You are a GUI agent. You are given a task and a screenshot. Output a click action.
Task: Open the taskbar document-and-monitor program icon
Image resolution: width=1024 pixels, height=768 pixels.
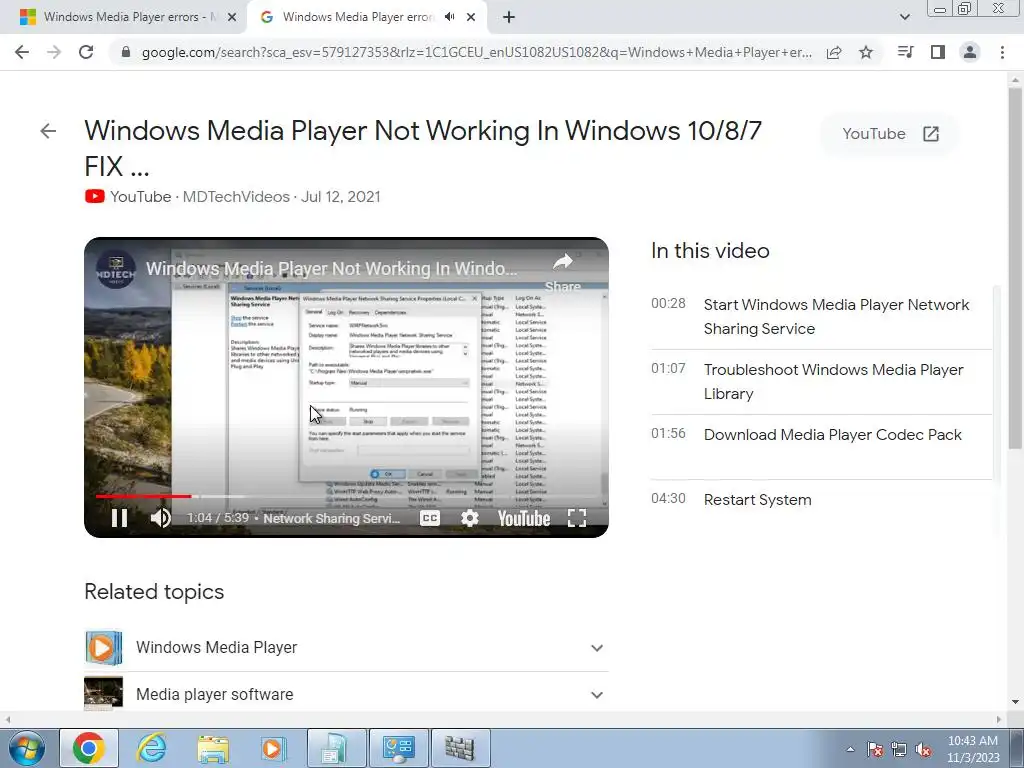pyautogui.click(x=336, y=748)
